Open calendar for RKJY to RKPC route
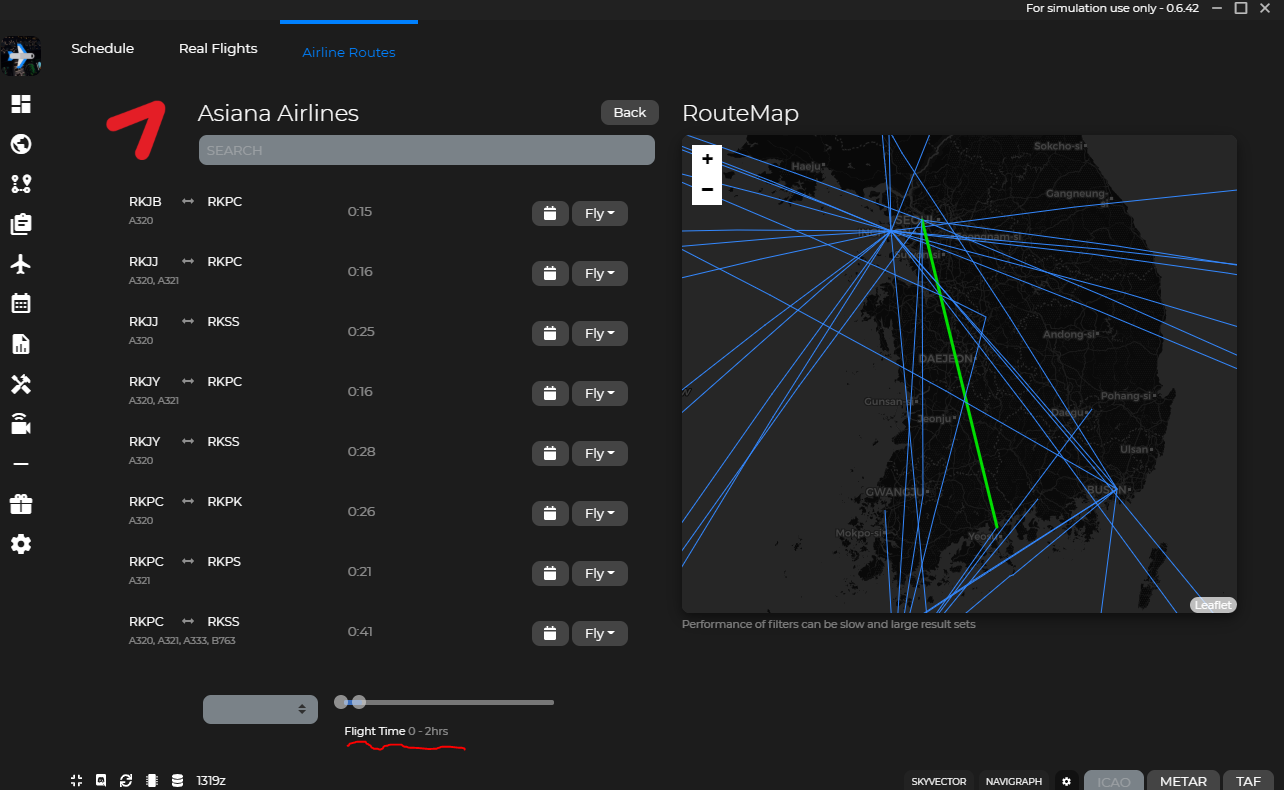Viewport: 1284px width, 790px height. pos(550,393)
